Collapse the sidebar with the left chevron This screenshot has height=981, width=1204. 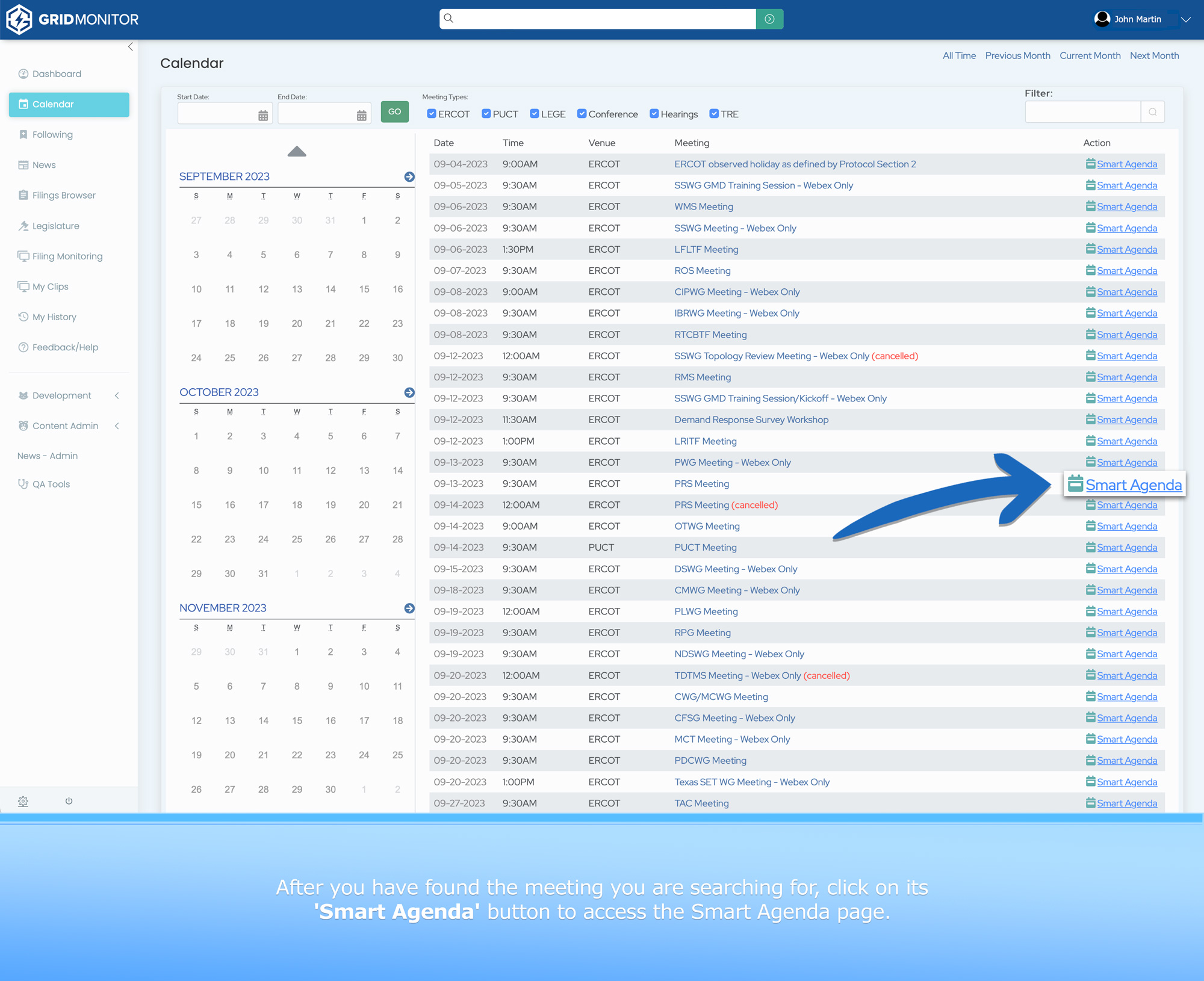coord(130,47)
